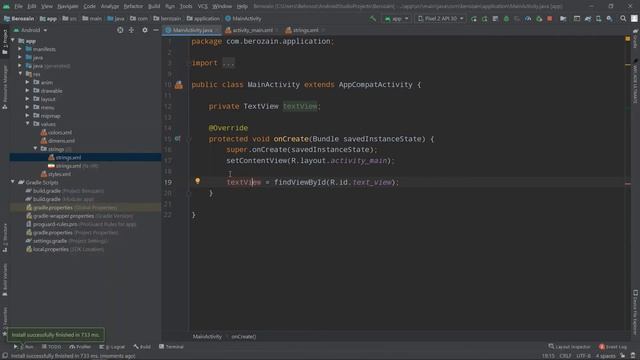
Task: Open the Pixel 2 API 30 device dropdown
Action: [440, 19]
